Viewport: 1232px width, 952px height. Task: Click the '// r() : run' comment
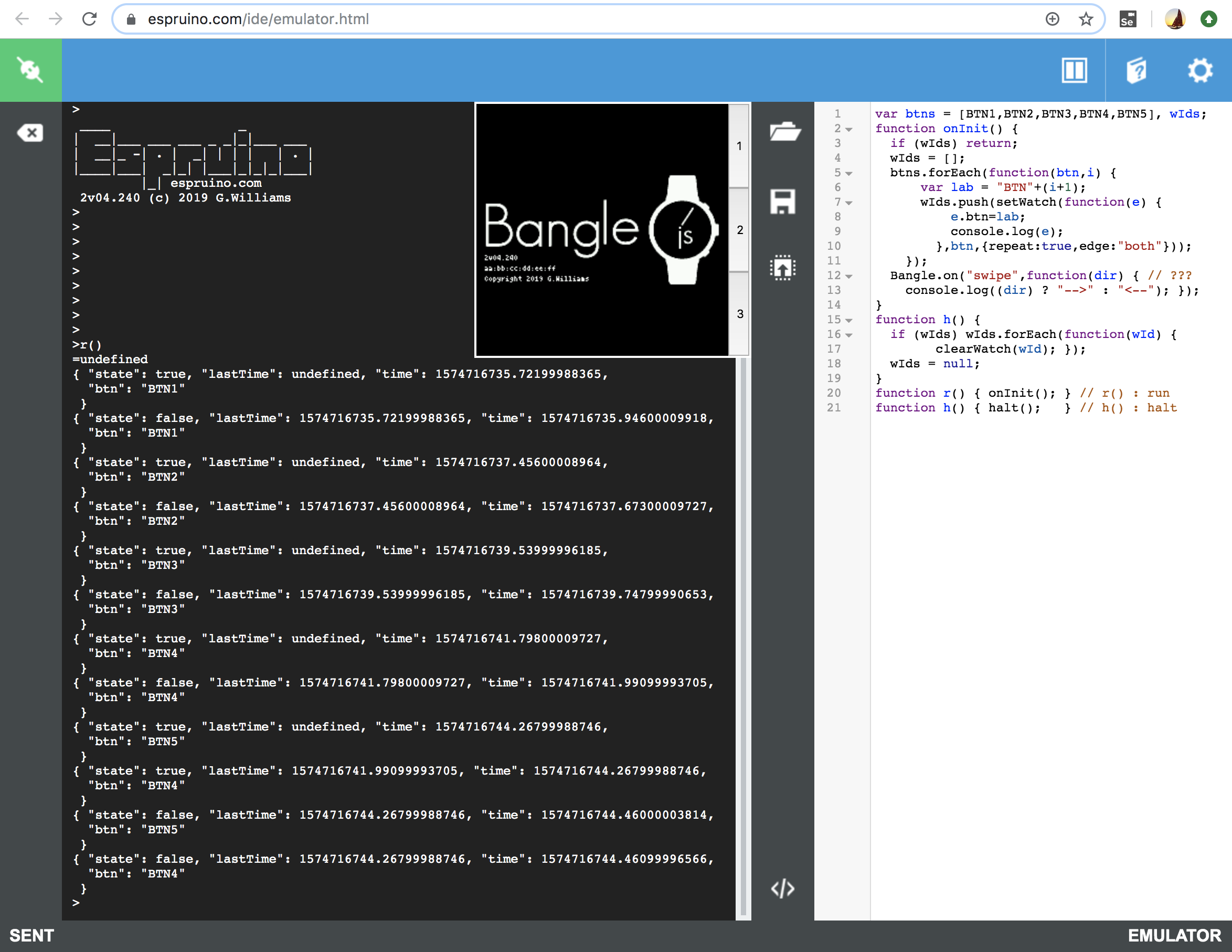click(x=1125, y=393)
